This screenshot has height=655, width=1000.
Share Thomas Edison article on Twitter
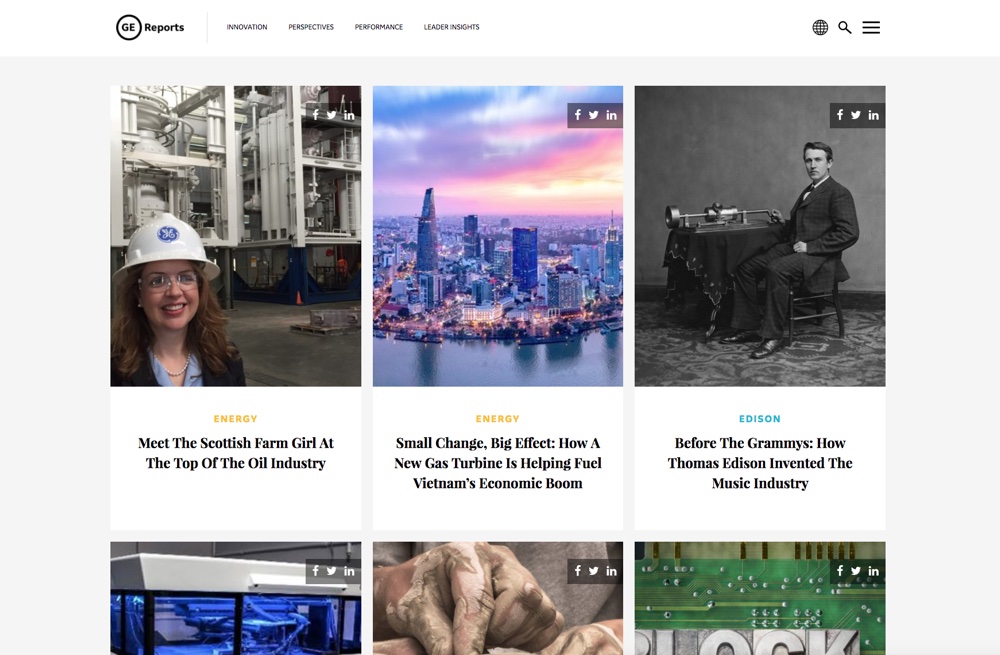856,115
